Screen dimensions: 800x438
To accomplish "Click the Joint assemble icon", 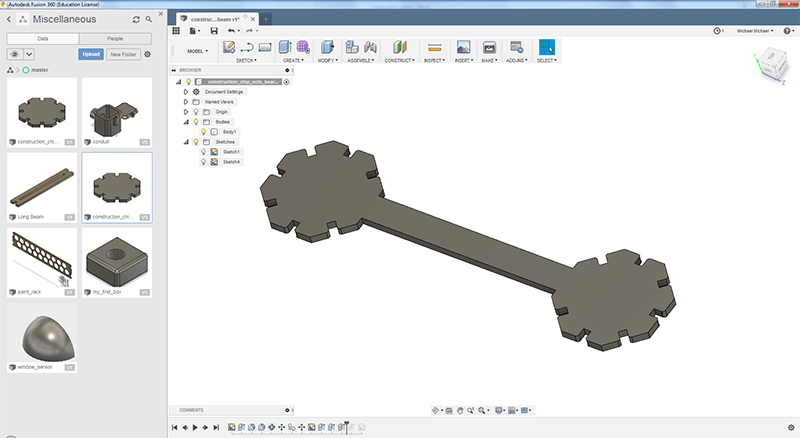I will 370,47.
